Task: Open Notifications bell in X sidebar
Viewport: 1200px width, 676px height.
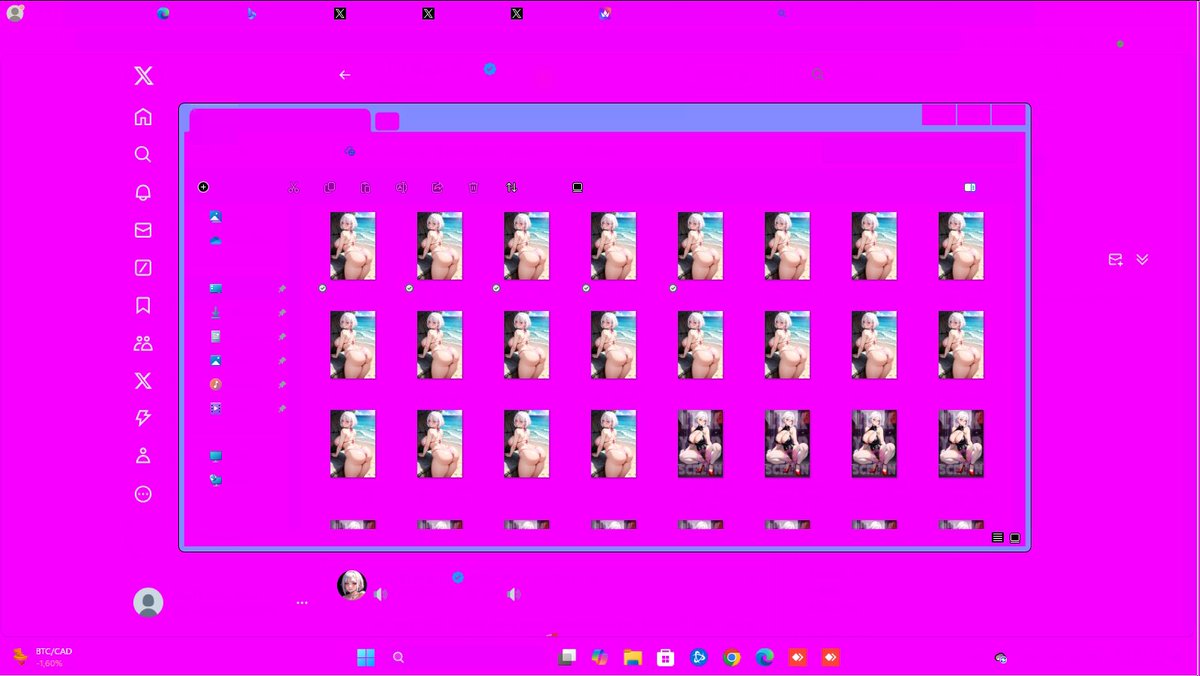Action: pyautogui.click(x=143, y=192)
